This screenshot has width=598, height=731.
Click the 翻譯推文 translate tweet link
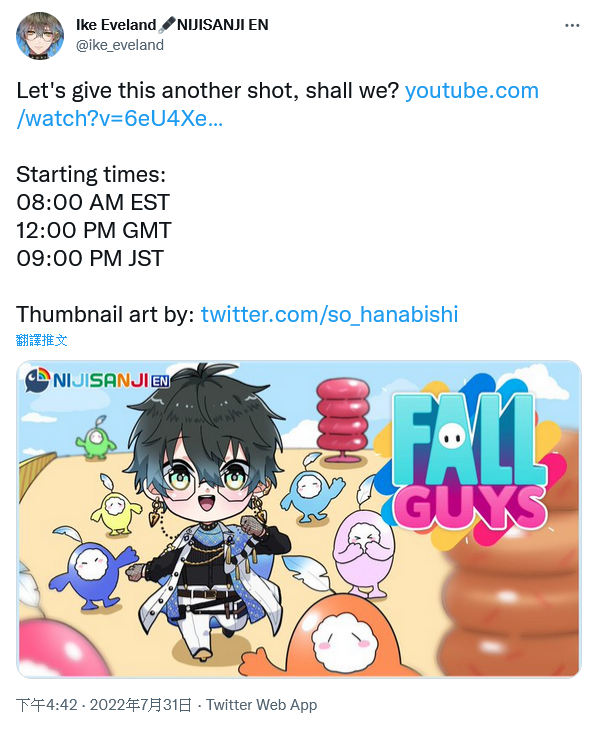pos(41,340)
